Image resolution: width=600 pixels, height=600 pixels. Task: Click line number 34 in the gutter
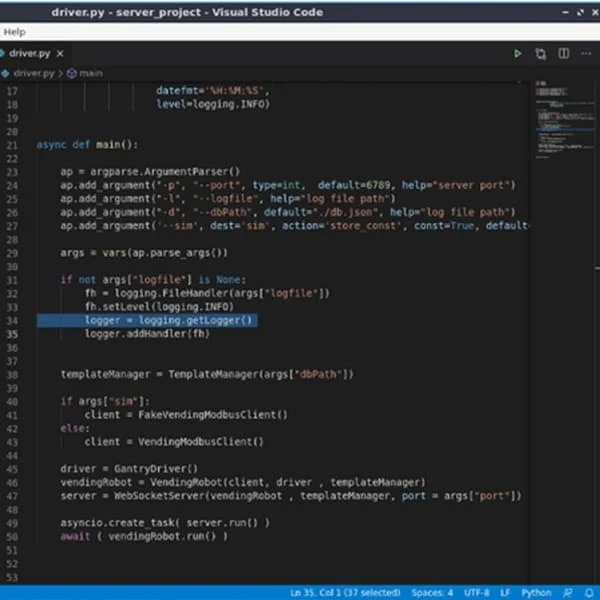point(13,320)
